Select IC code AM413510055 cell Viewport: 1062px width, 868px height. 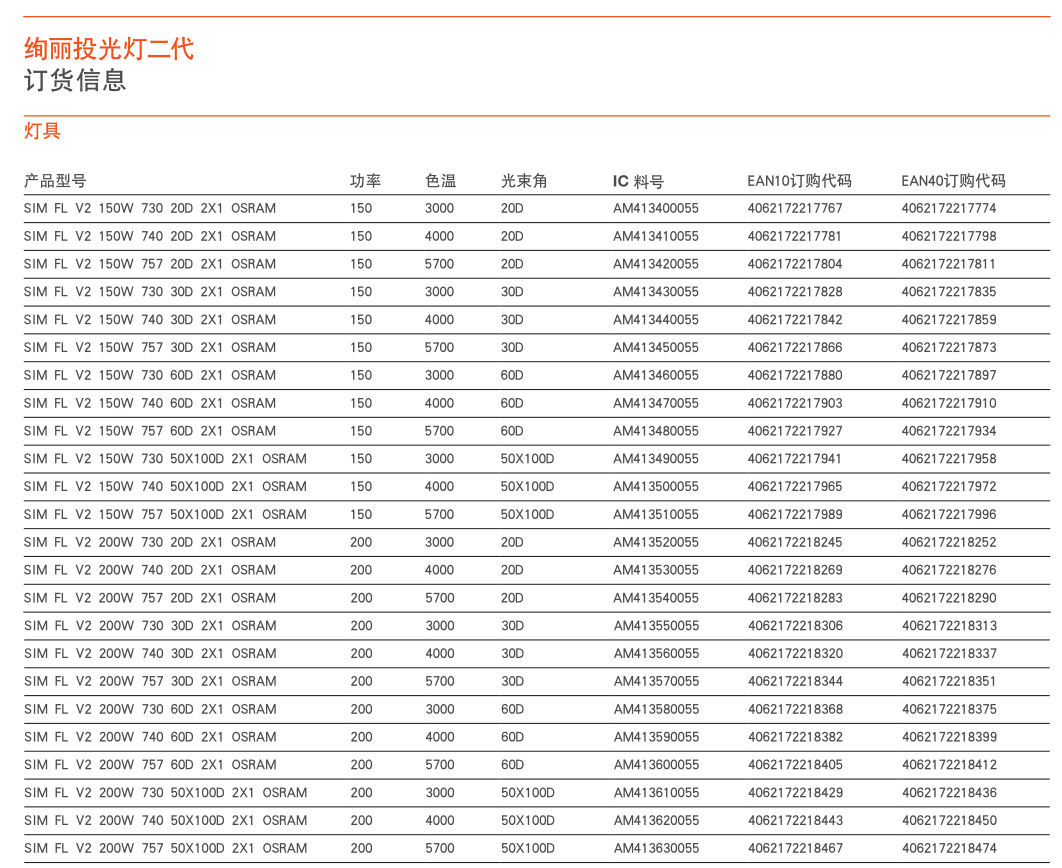coord(656,515)
